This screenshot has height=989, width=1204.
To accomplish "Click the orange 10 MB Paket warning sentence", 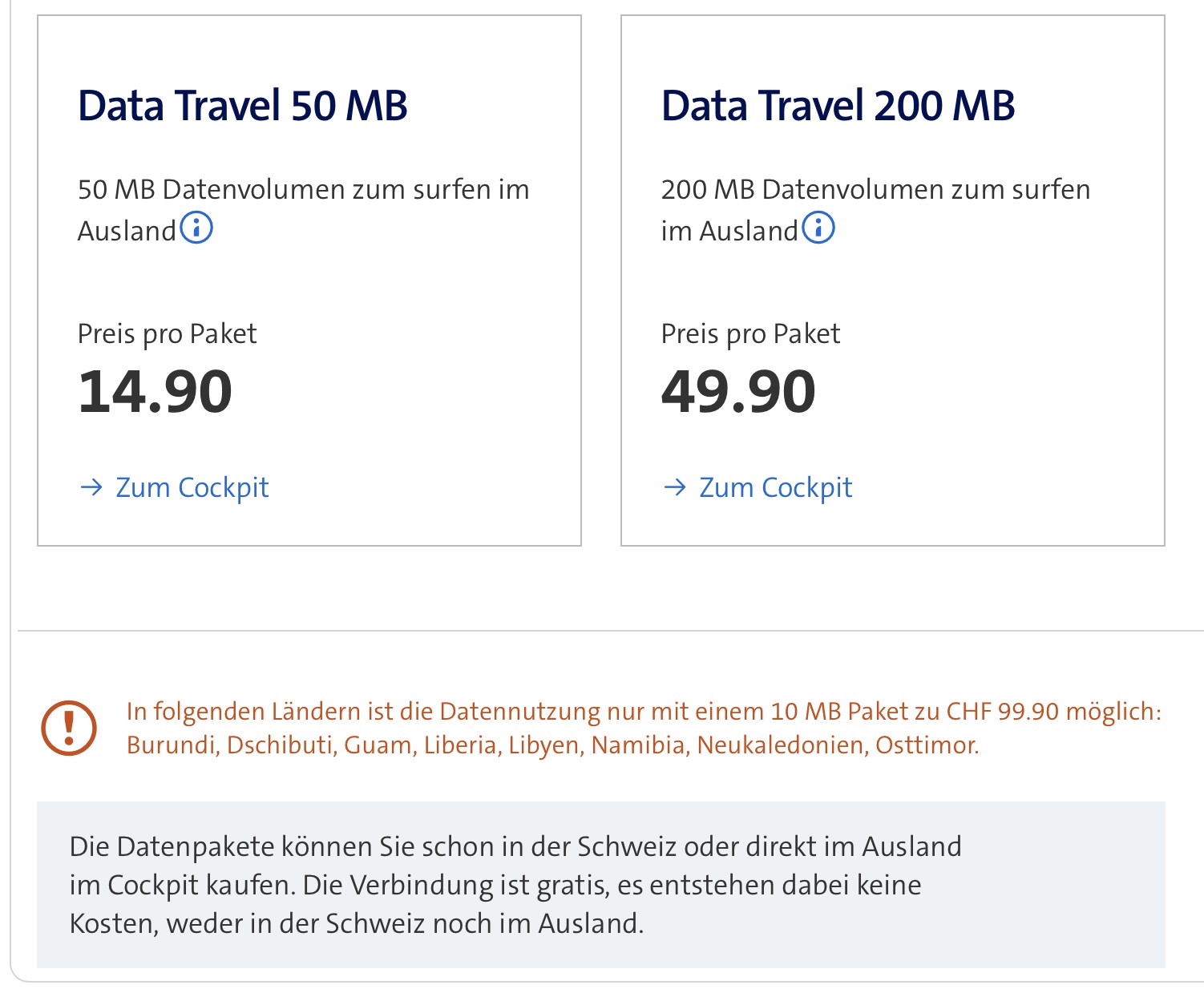I will pyautogui.click(x=644, y=711).
